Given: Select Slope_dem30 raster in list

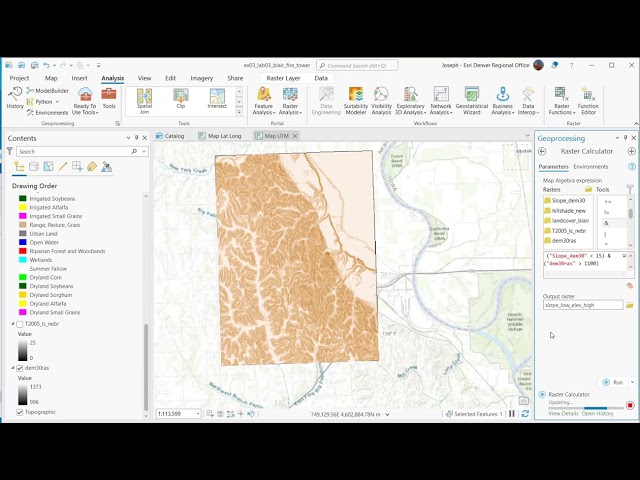Looking at the screenshot, I should pyautogui.click(x=568, y=200).
